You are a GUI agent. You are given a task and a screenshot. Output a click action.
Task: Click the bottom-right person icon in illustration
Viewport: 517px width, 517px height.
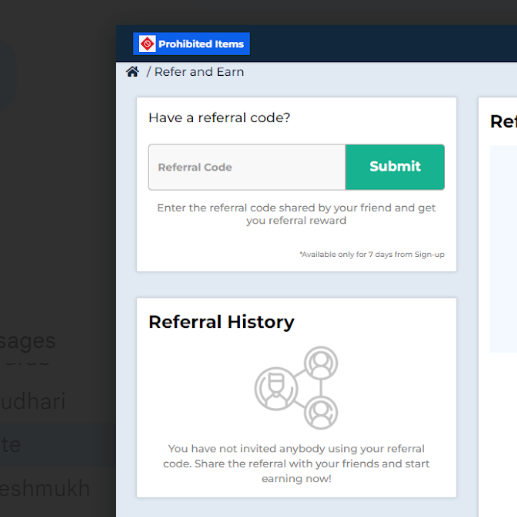pos(321,413)
